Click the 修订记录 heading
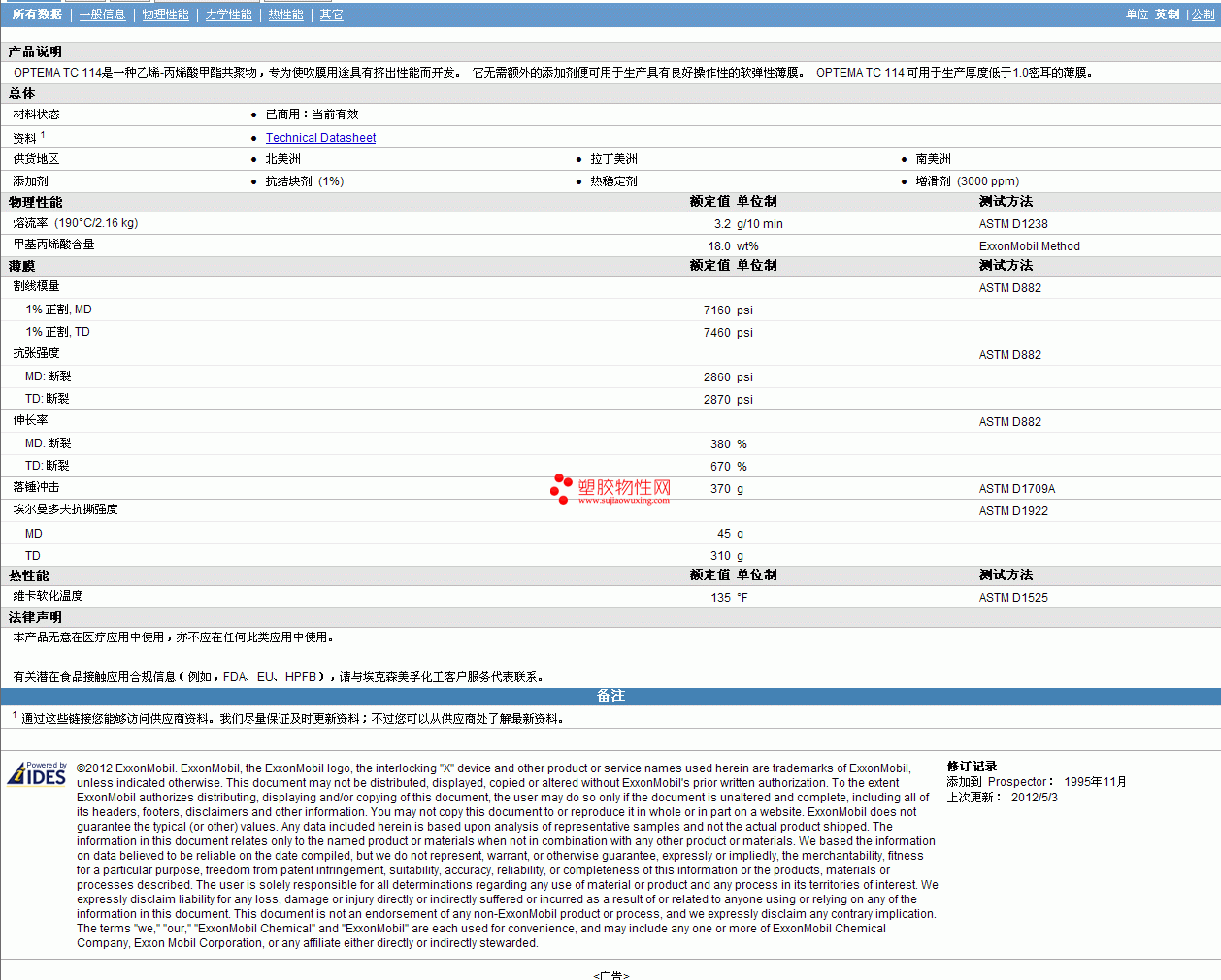The image size is (1221, 980). (972, 767)
